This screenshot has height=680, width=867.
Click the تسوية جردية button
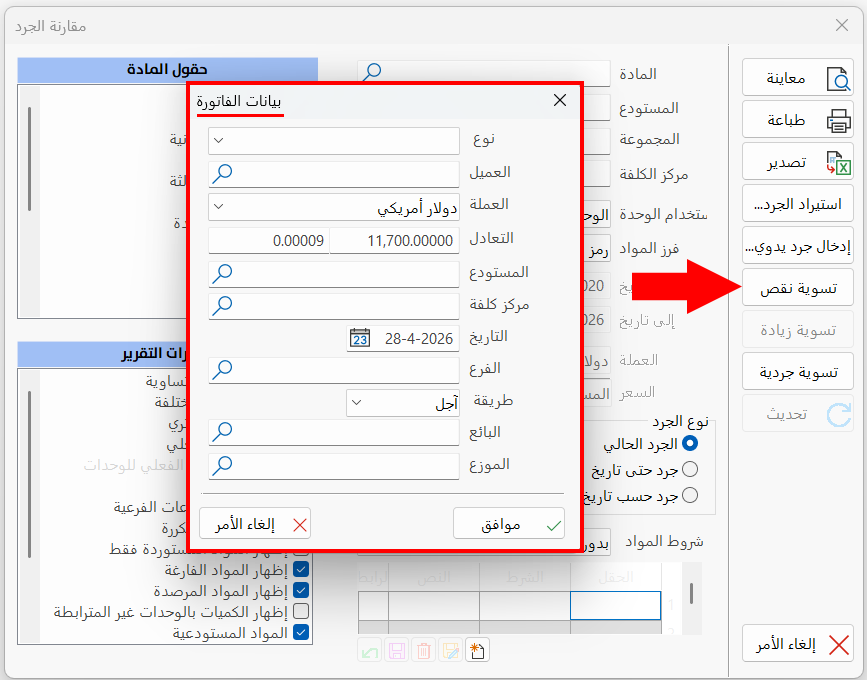pos(798,372)
